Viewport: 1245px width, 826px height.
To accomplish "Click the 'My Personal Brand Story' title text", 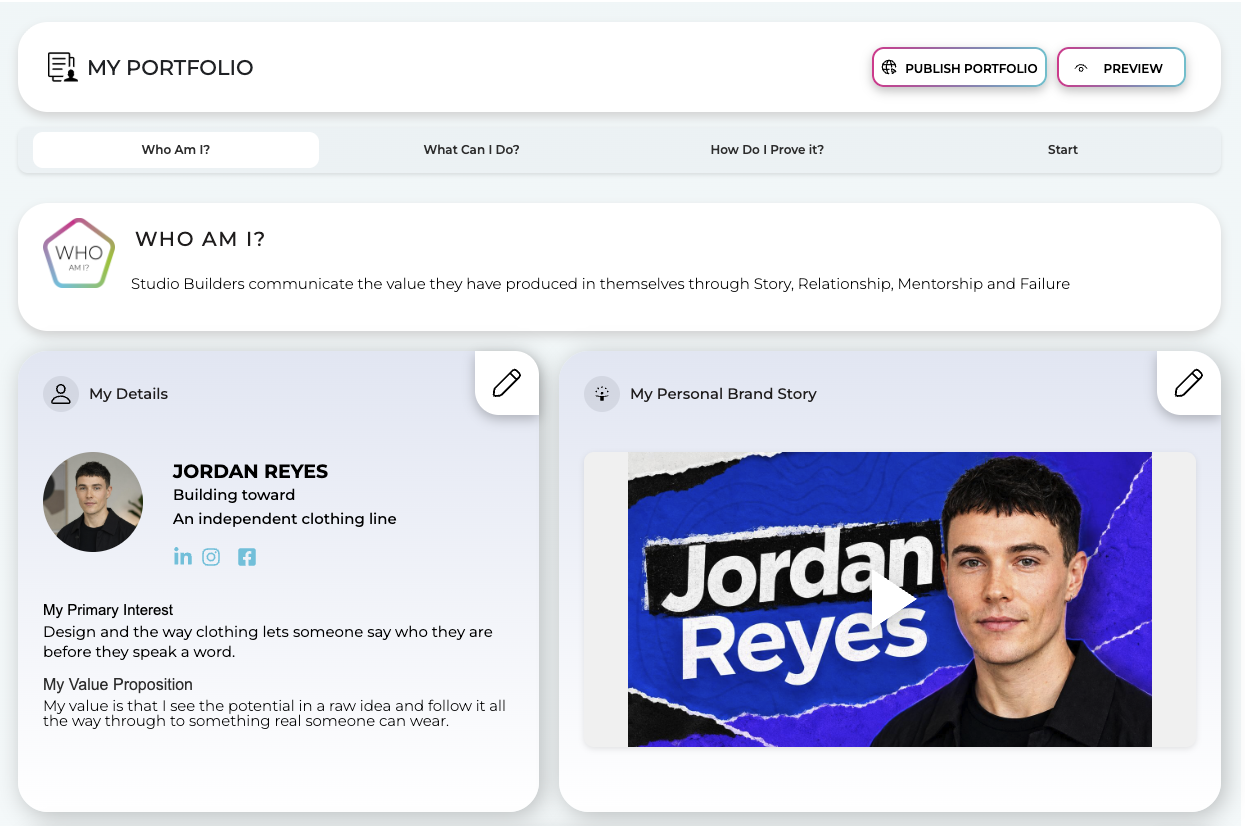I will (723, 394).
